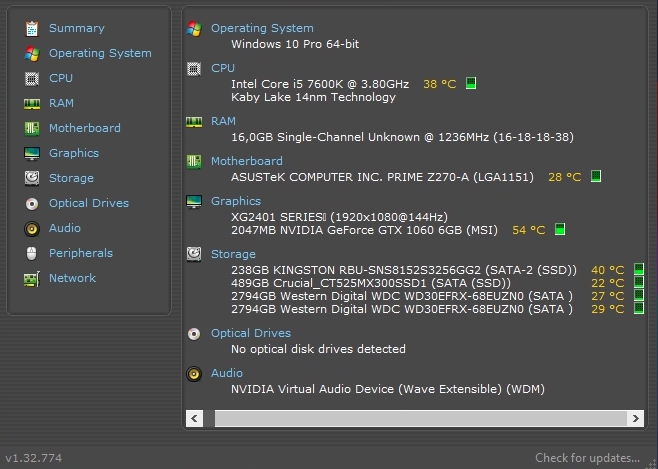Click the Operating System heading link in main panel
658x469 pixels.
tap(262, 28)
